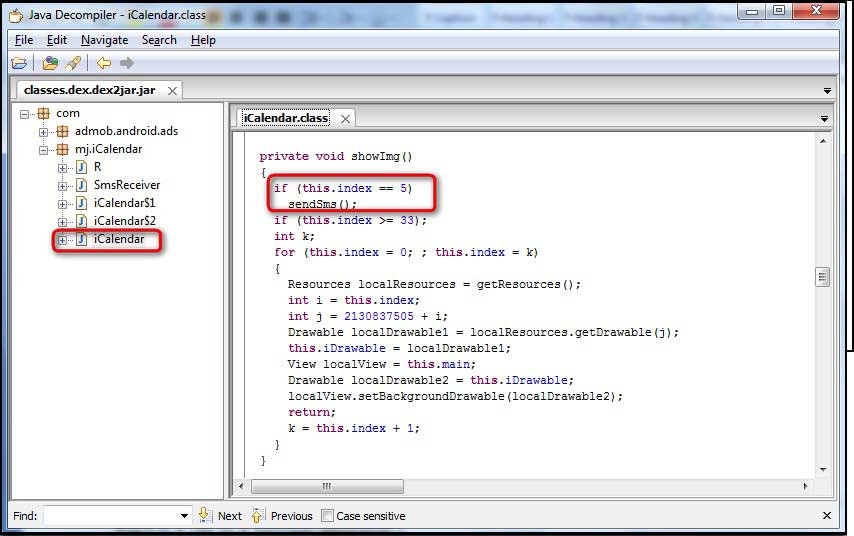The image size is (854, 536).
Task: Collapse the com package node
Action: 25,113
